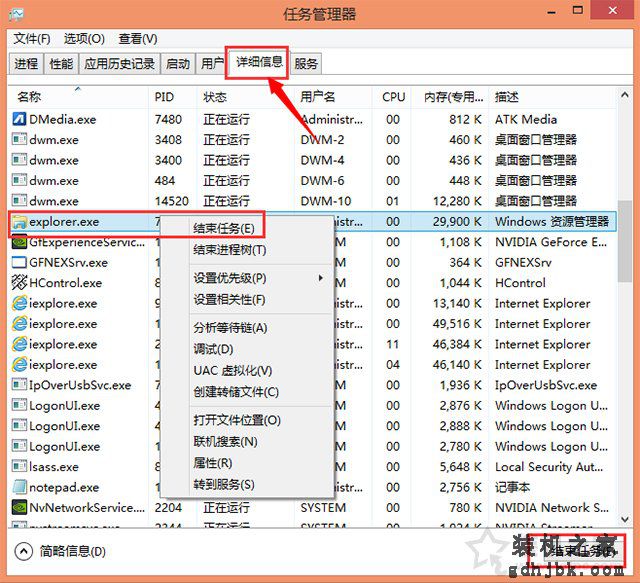
Task: Click the scrollbar down arrow
Action: pos(624,519)
